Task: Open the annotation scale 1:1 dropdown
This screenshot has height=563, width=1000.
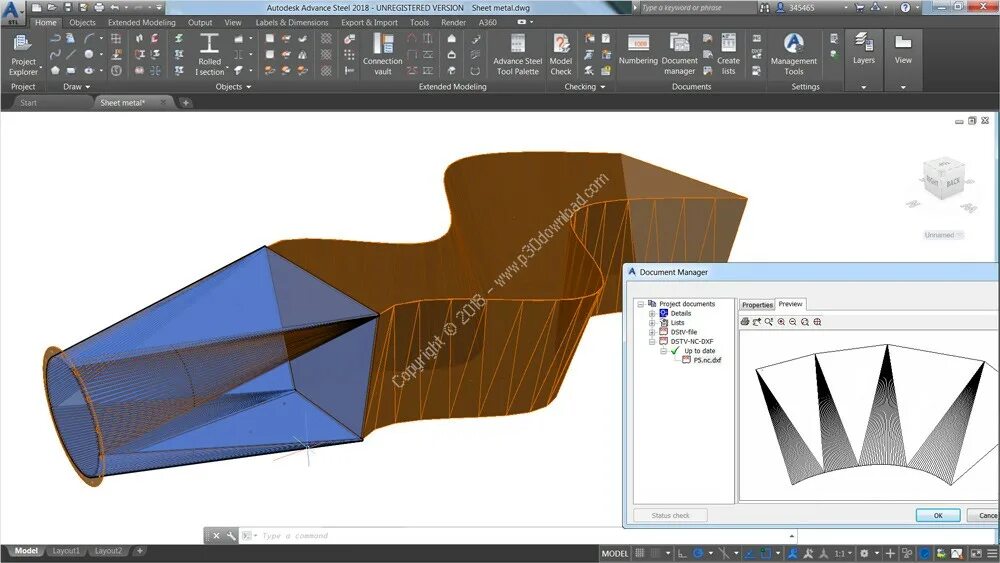Action: click(843, 553)
